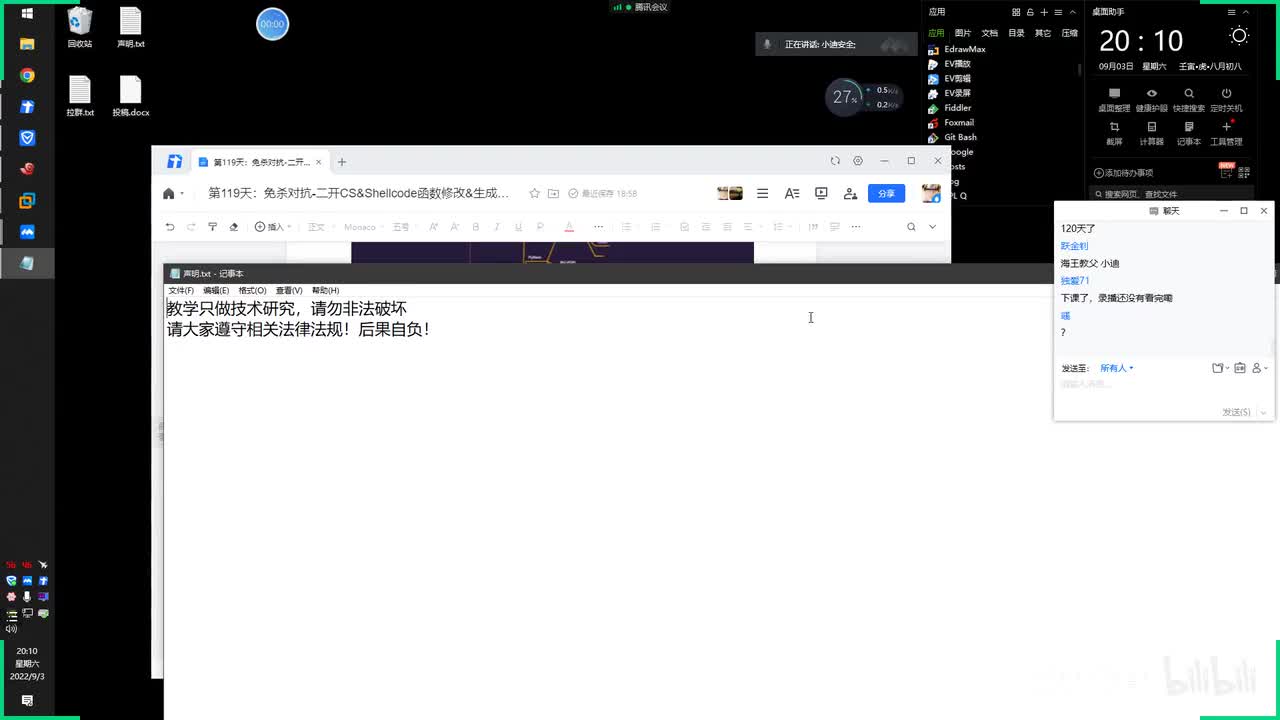The width and height of the screenshot is (1280, 720).
Task: Collapse the 应用 panel with chevron
Action: (1072, 12)
